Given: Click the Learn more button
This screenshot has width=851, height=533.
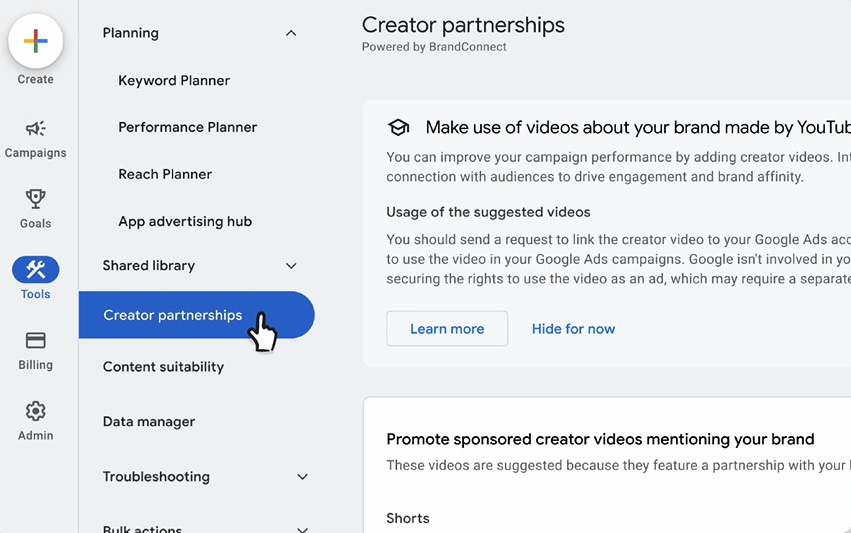Looking at the screenshot, I should [x=447, y=328].
